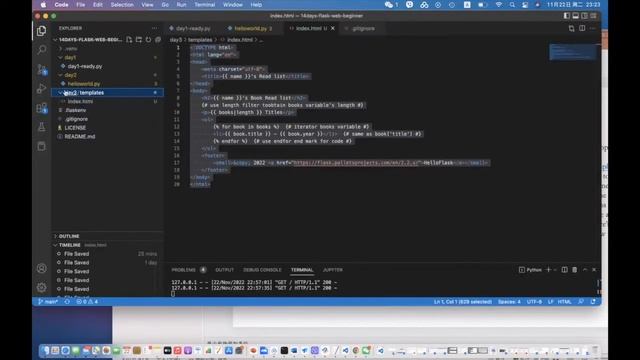Close the index.html editor tab
The height and width of the screenshot is (360, 640).
(x=333, y=28)
